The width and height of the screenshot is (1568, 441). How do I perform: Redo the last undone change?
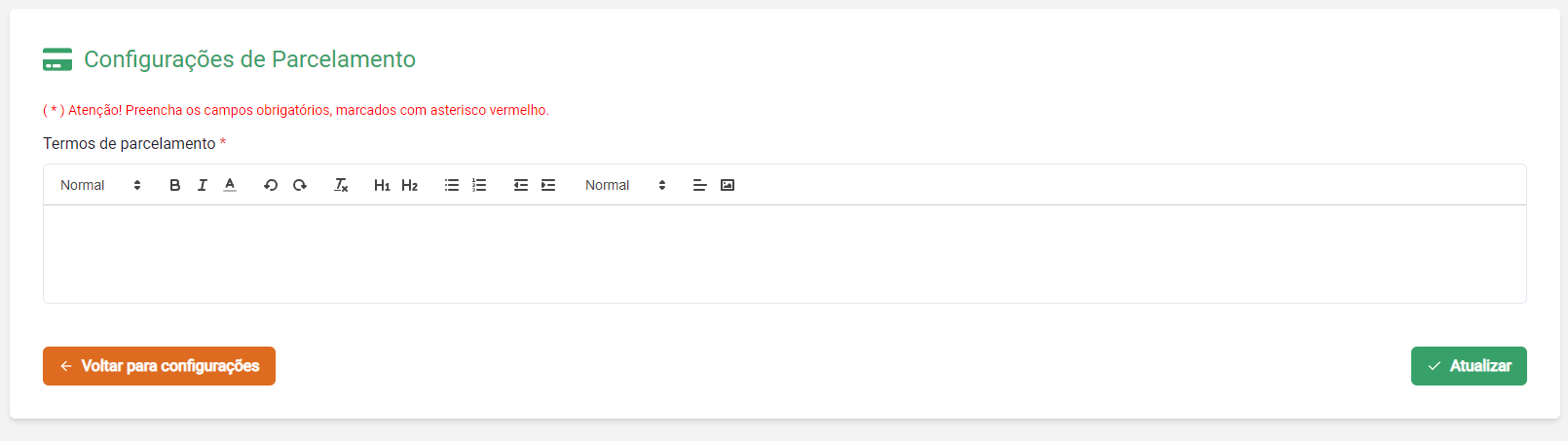(300, 185)
